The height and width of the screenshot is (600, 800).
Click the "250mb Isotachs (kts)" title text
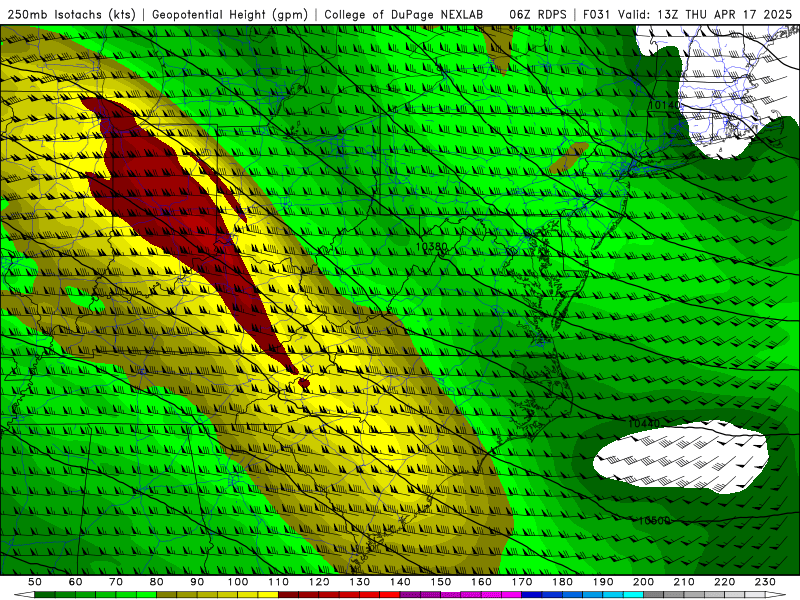point(71,14)
